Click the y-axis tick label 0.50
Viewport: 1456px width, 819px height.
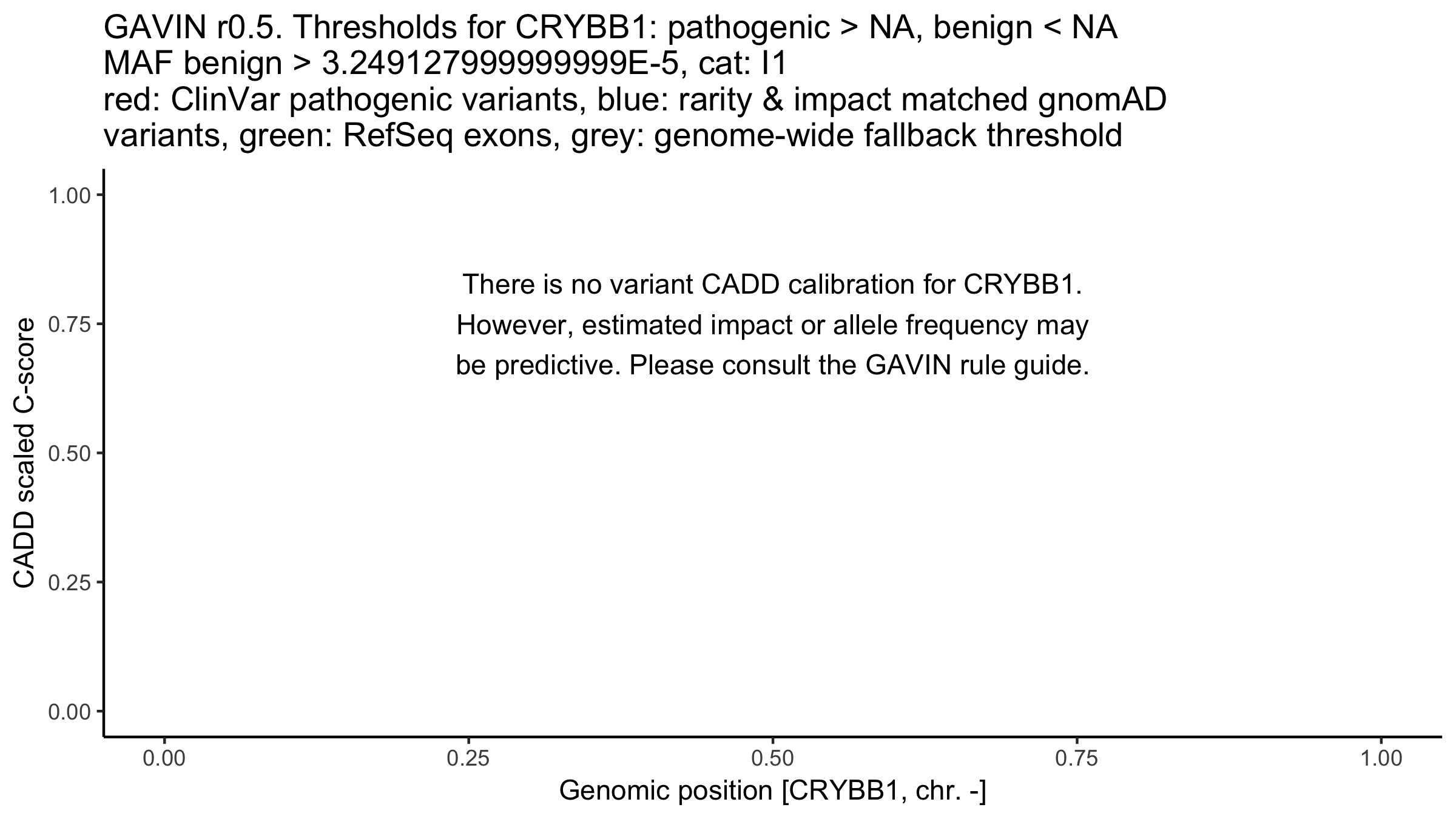coord(69,453)
